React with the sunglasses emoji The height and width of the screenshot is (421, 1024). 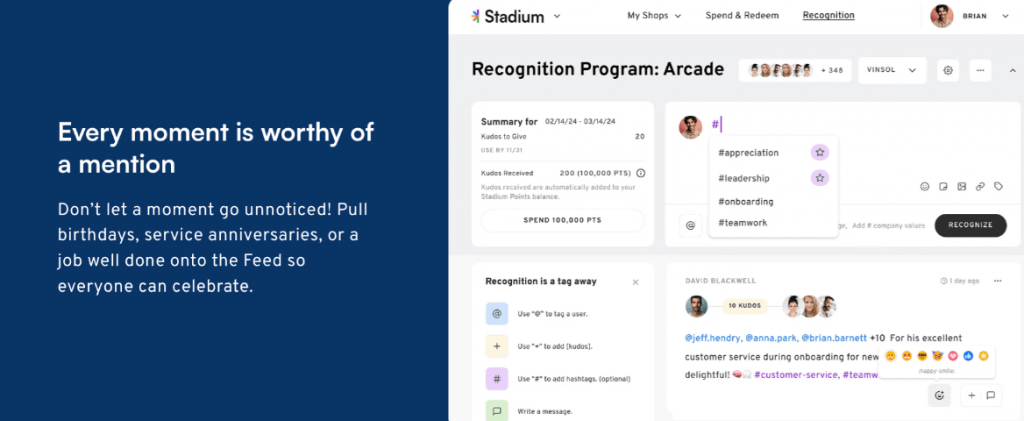point(922,356)
